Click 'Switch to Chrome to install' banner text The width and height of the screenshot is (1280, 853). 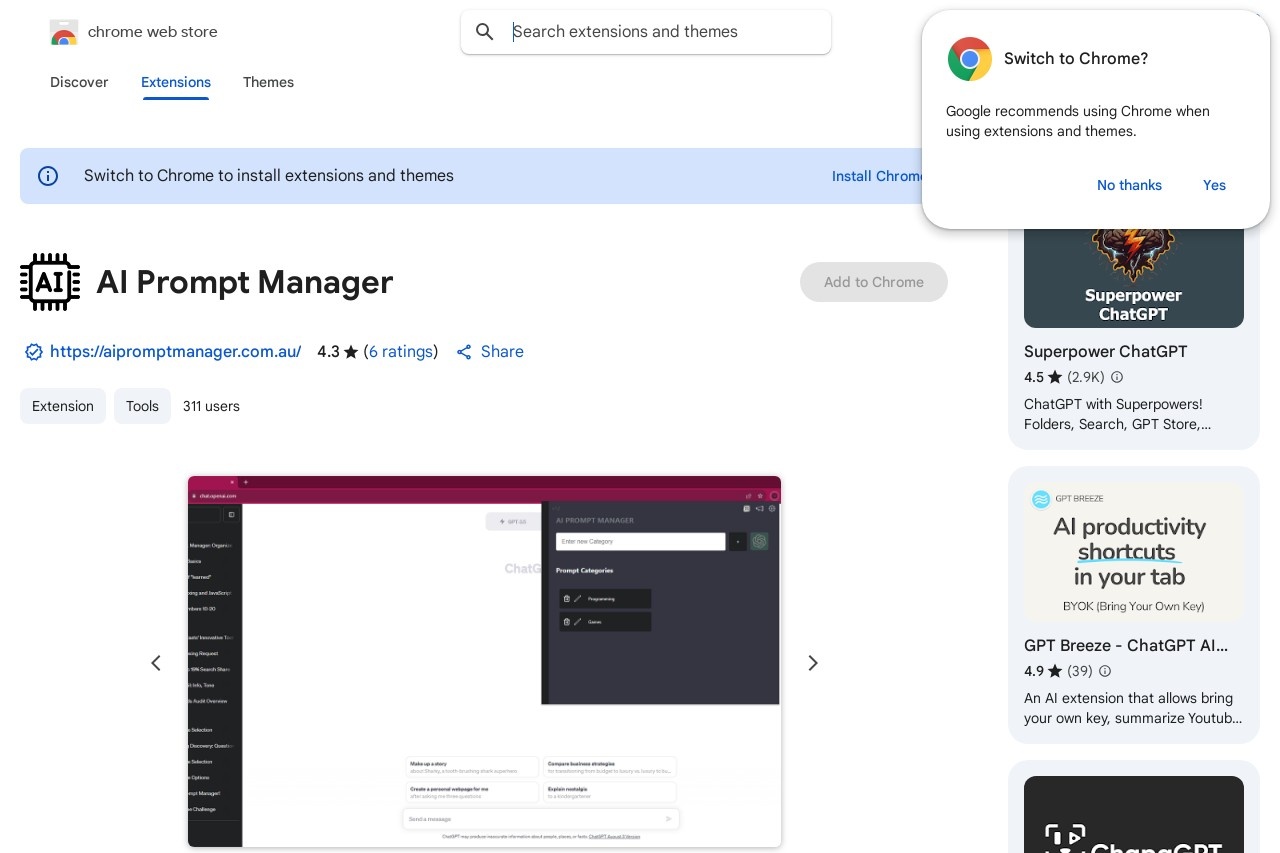click(269, 176)
